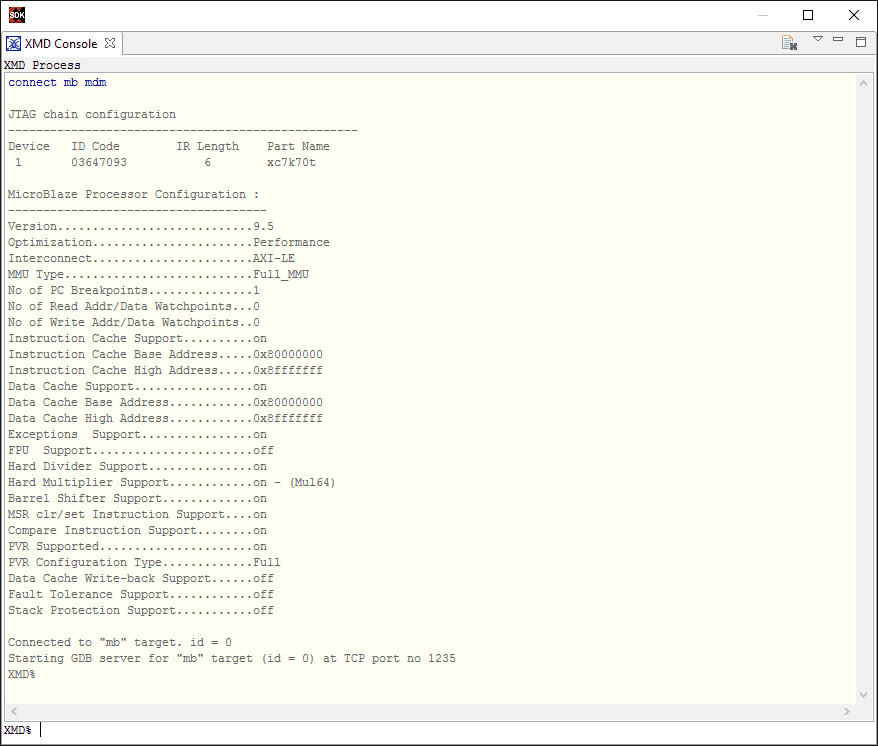Screen dimensions: 878x746
Task: Close the XMD Console tab
Action: click(110, 43)
